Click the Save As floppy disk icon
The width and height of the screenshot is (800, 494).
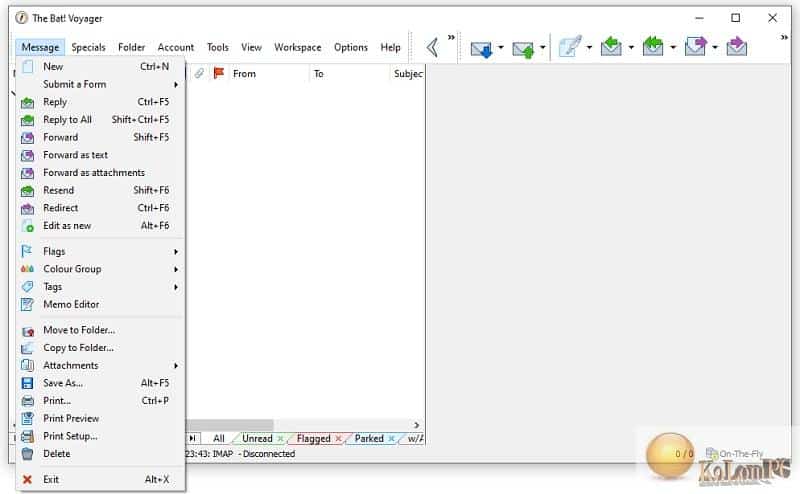pos(28,383)
